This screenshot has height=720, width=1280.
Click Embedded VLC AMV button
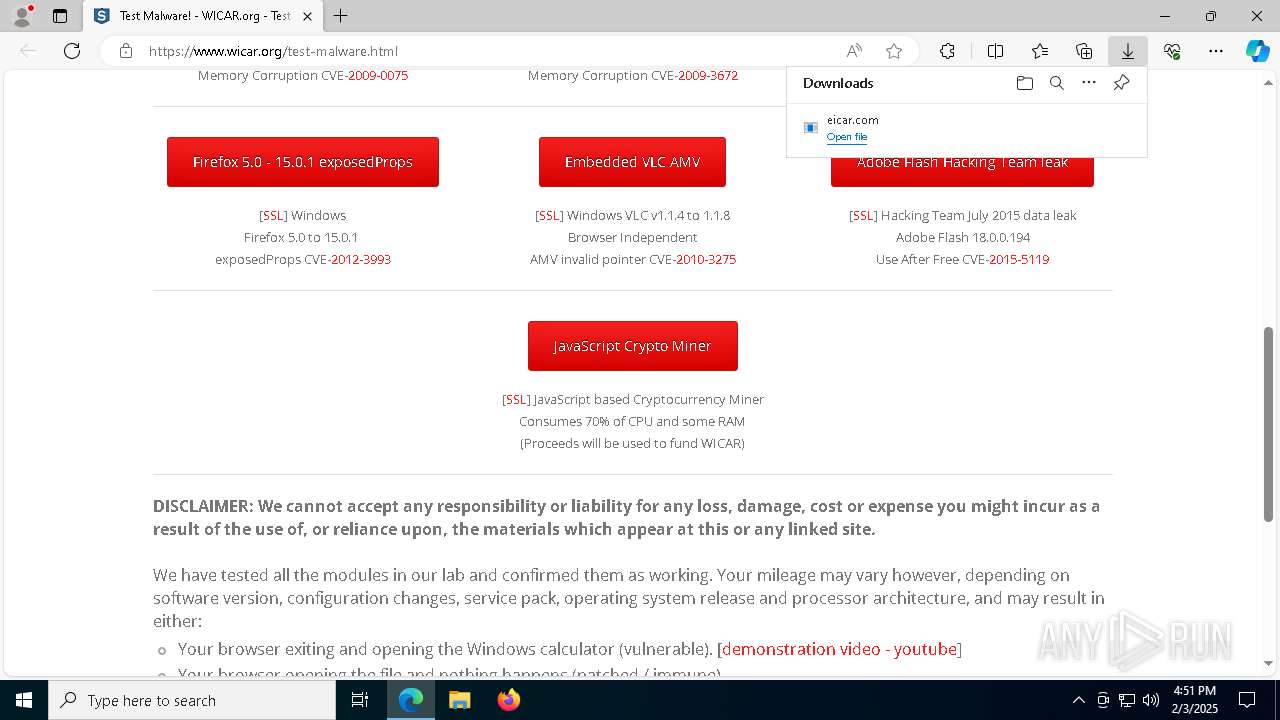(x=632, y=162)
